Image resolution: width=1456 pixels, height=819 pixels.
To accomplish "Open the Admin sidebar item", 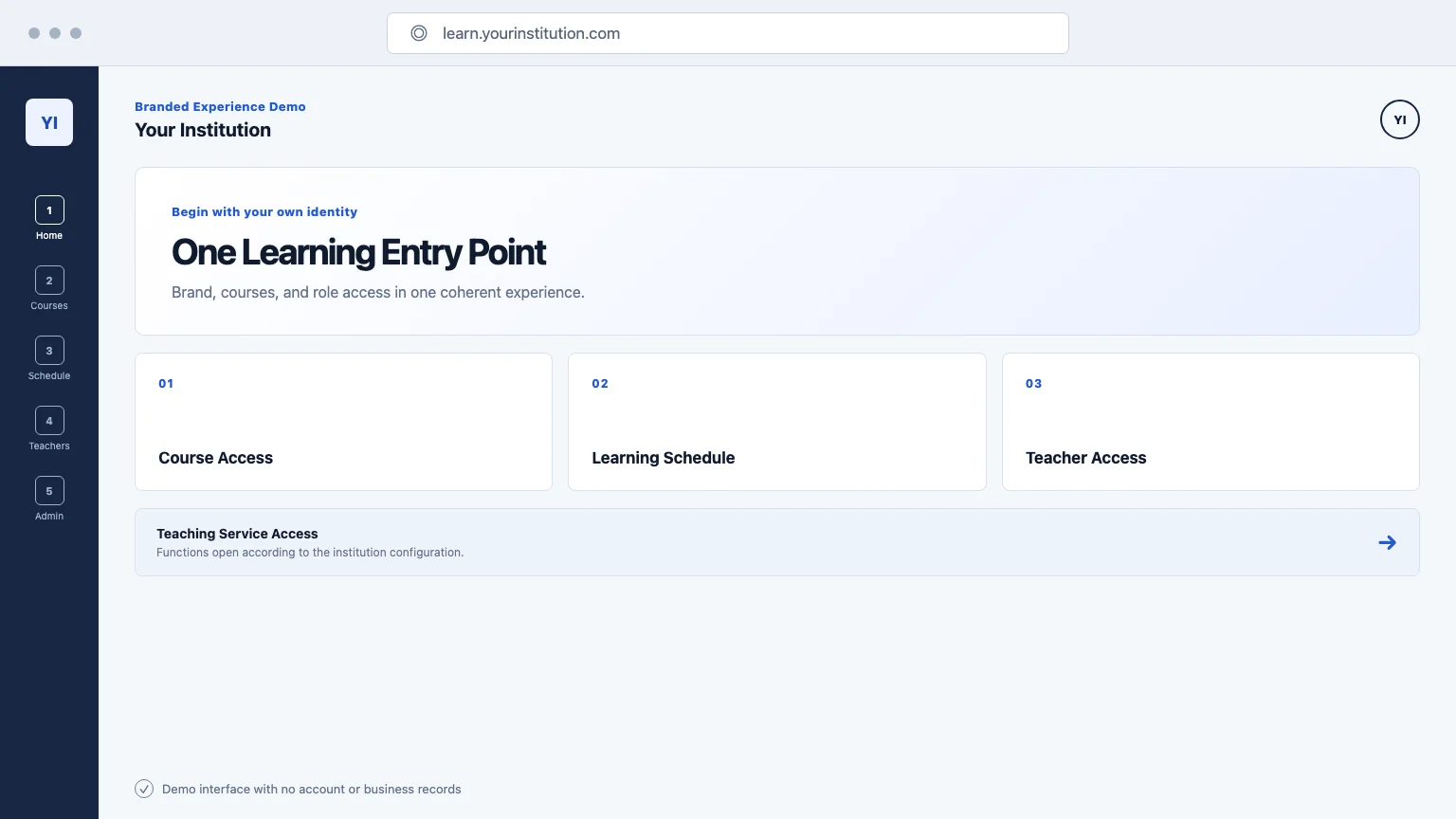I will 49,500.
